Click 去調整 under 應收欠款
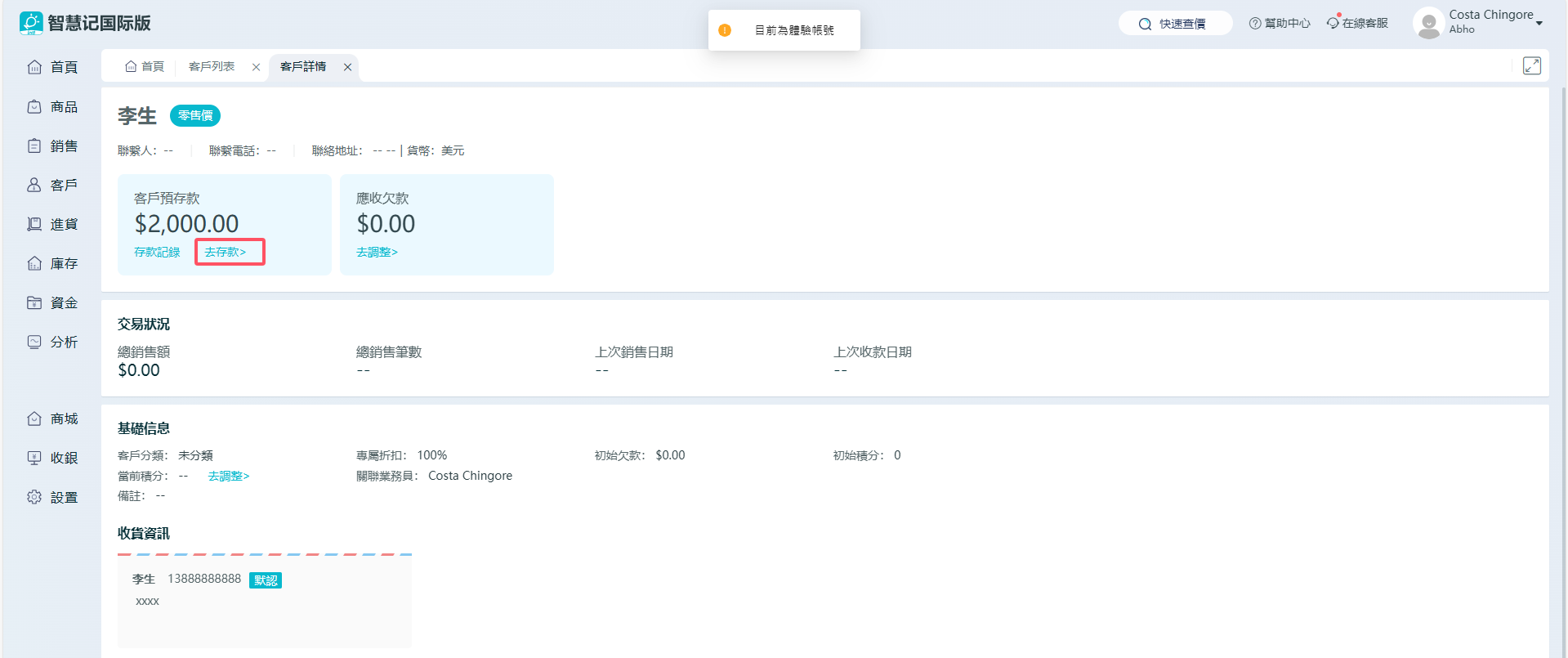The image size is (1568, 658). [377, 253]
